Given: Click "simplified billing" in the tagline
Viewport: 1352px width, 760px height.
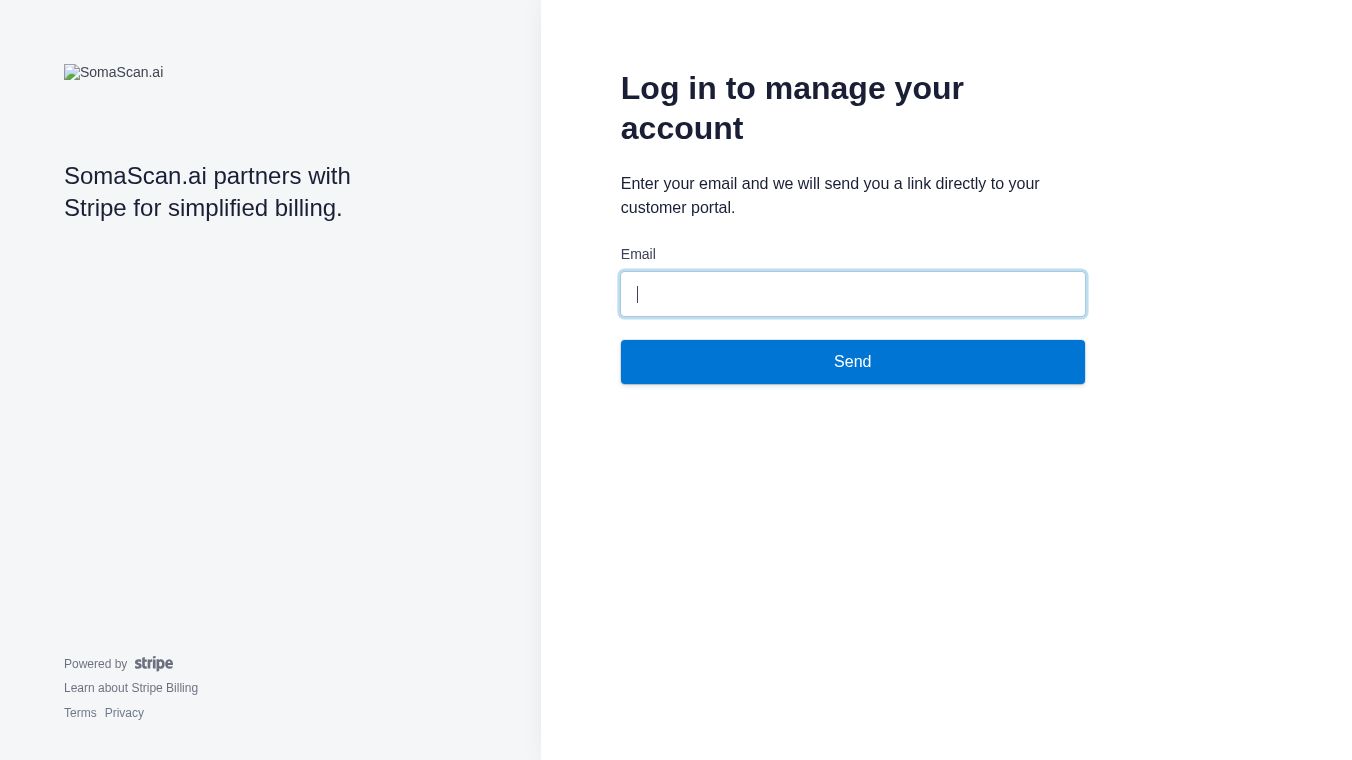Looking at the screenshot, I should pyautogui.click(x=255, y=208).
